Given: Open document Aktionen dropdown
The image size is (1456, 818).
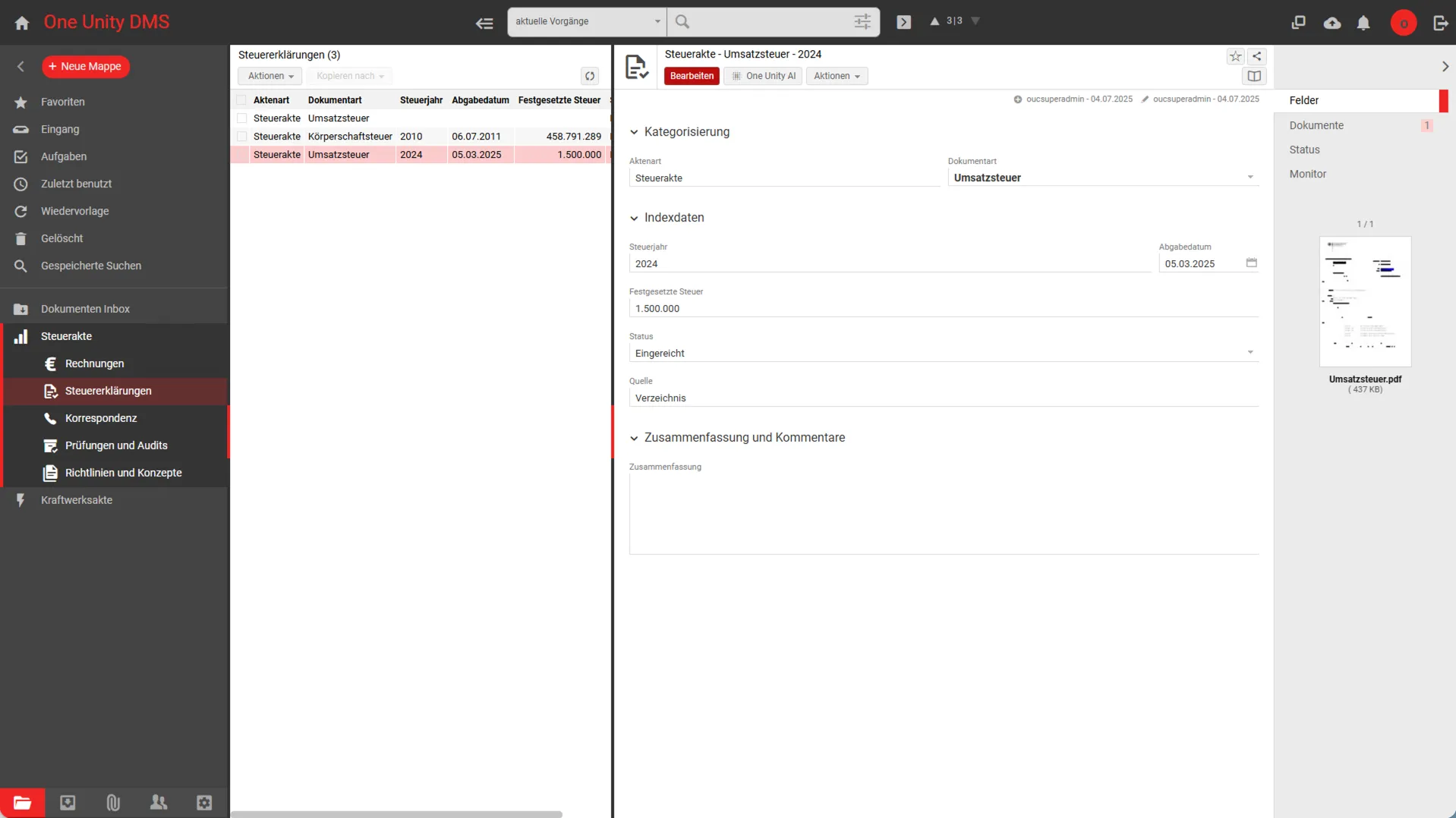Looking at the screenshot, I should [x=837, y=76].
